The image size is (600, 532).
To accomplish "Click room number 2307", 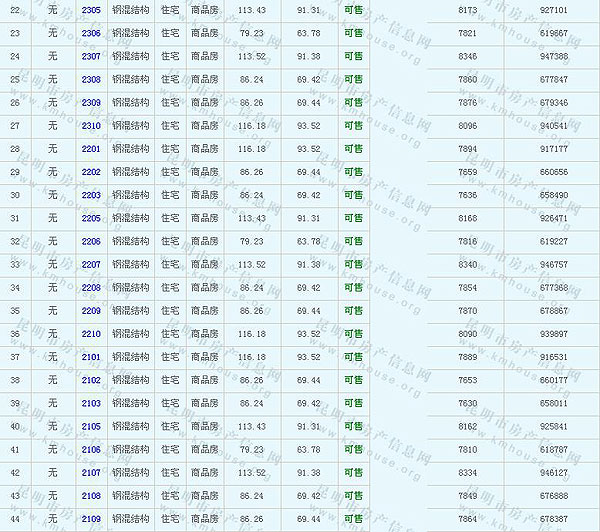I will pyautogui.click(x=91, y=56).
